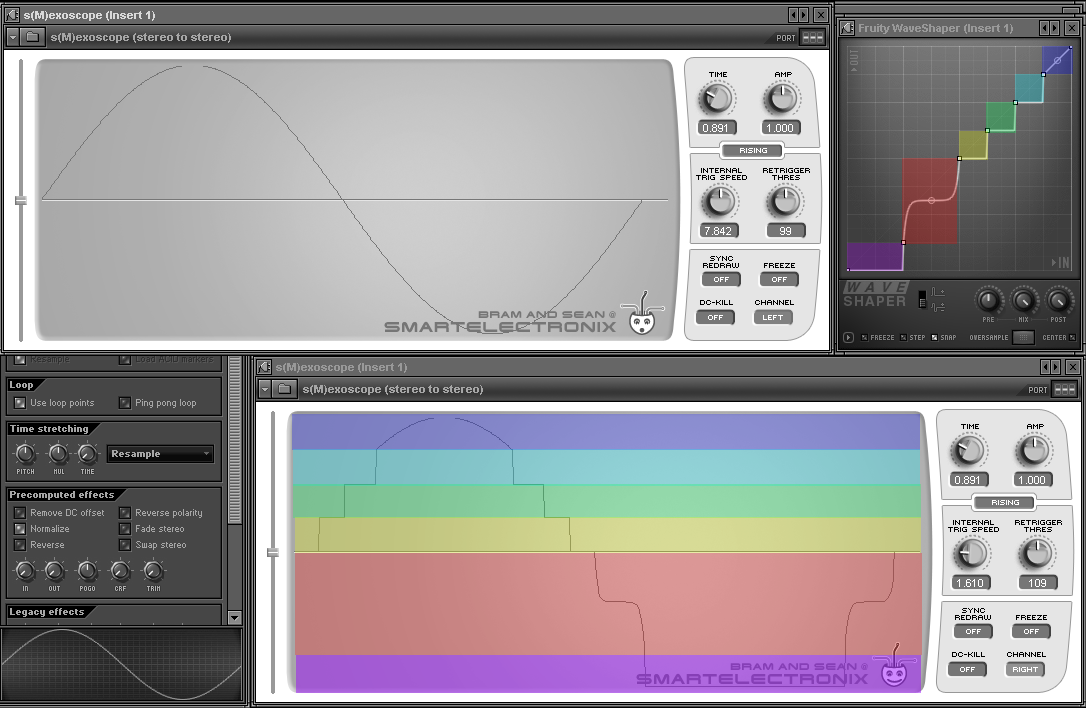Image resolution: width=1086 pixels, height=708 pixels.
Task: Click the vertical slider left of top scope display
Action: (21, 200)
